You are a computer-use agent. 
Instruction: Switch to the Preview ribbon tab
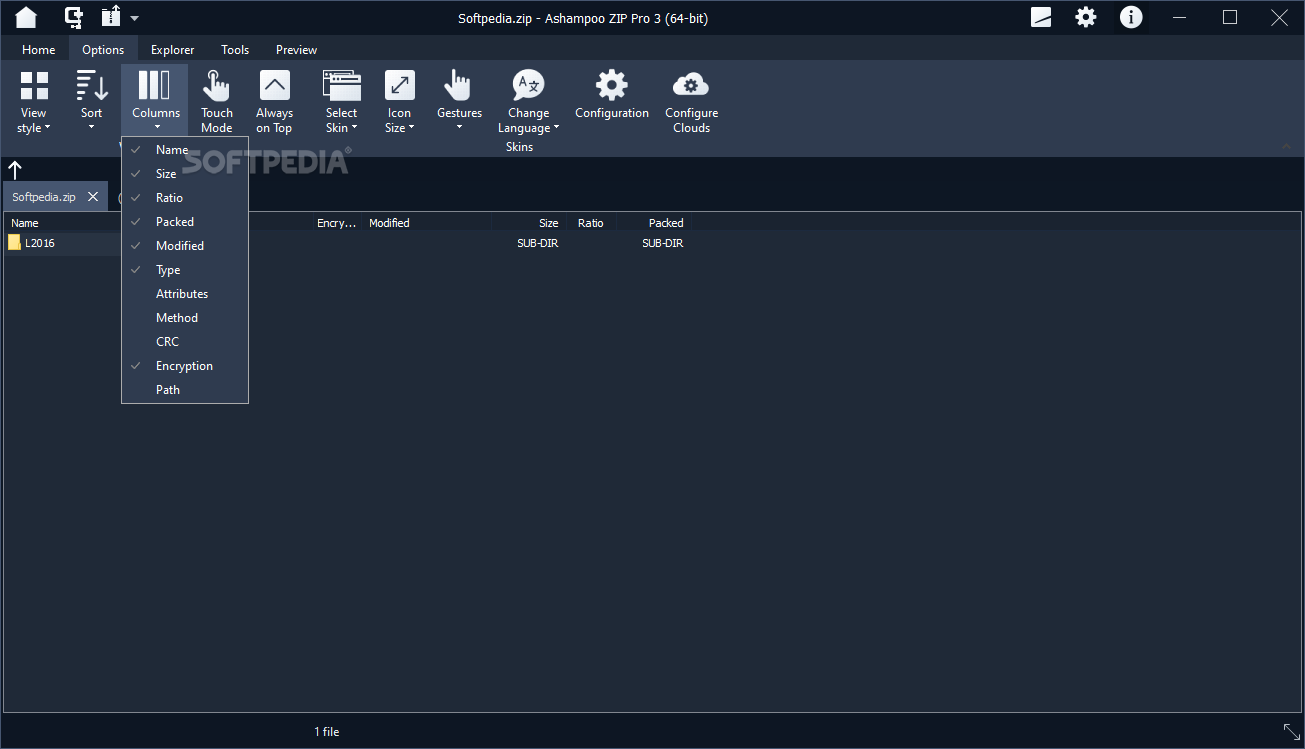click(x=296, y=49)
